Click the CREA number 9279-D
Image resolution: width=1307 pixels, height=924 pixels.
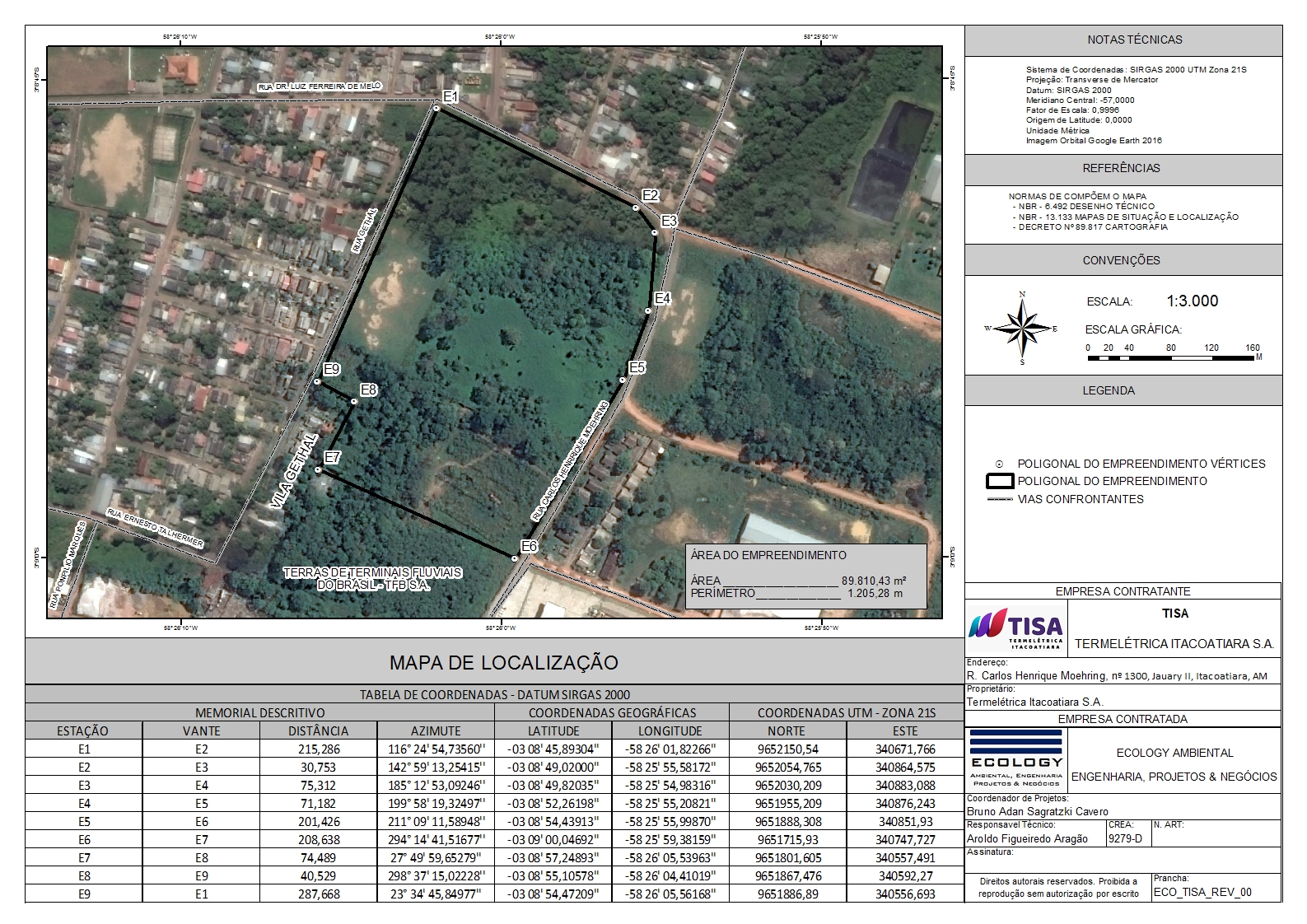1125,838
